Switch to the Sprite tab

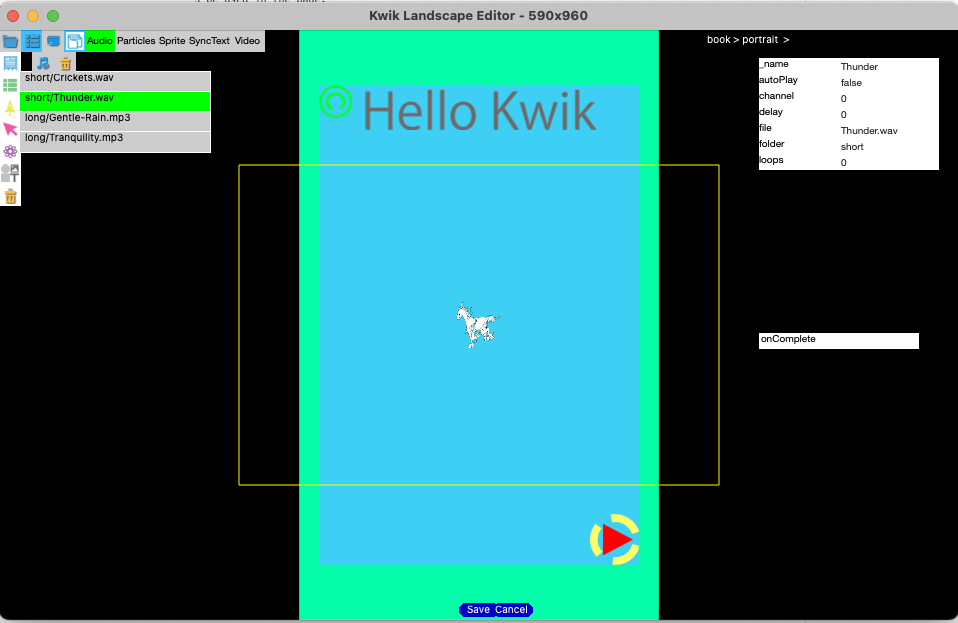pyautogui.click(x=172, y=41)
